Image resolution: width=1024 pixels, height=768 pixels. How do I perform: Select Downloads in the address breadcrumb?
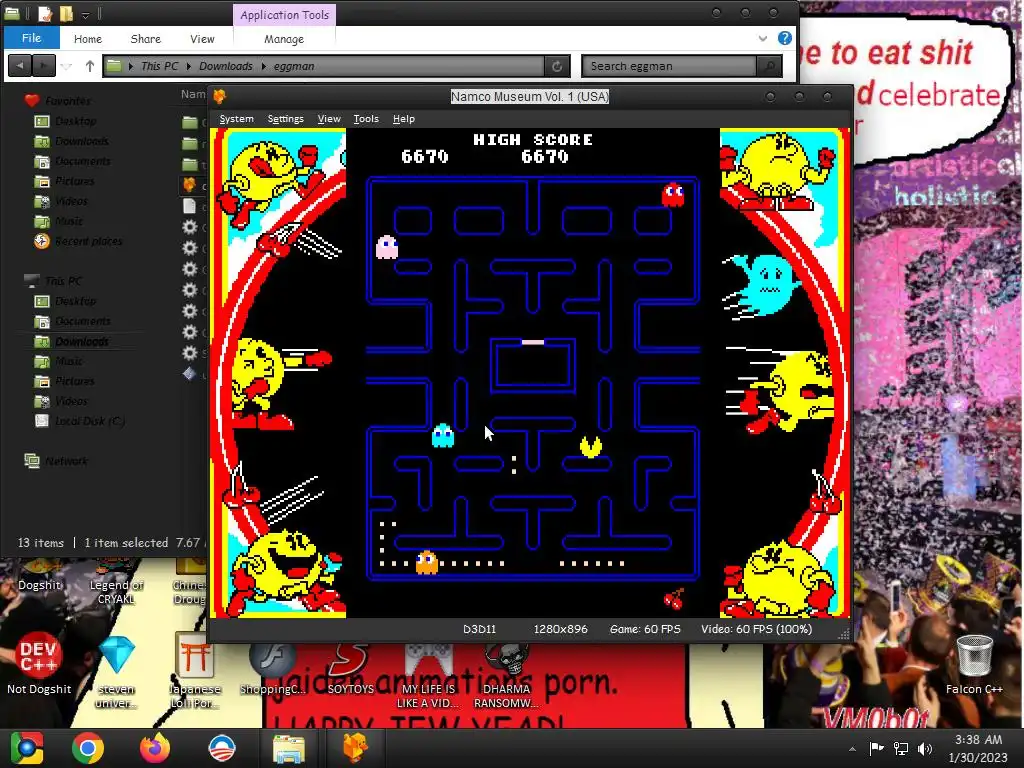(225, 66)
